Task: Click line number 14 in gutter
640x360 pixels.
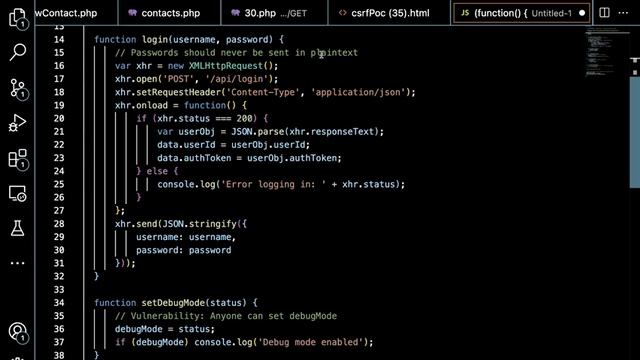Action: [x=59, y=40]
